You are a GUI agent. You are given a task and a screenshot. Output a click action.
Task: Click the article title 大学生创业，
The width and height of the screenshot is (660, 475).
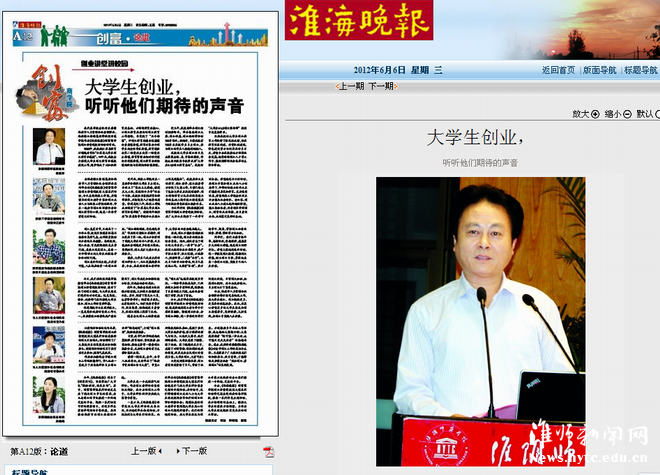[x=475, y=138]
